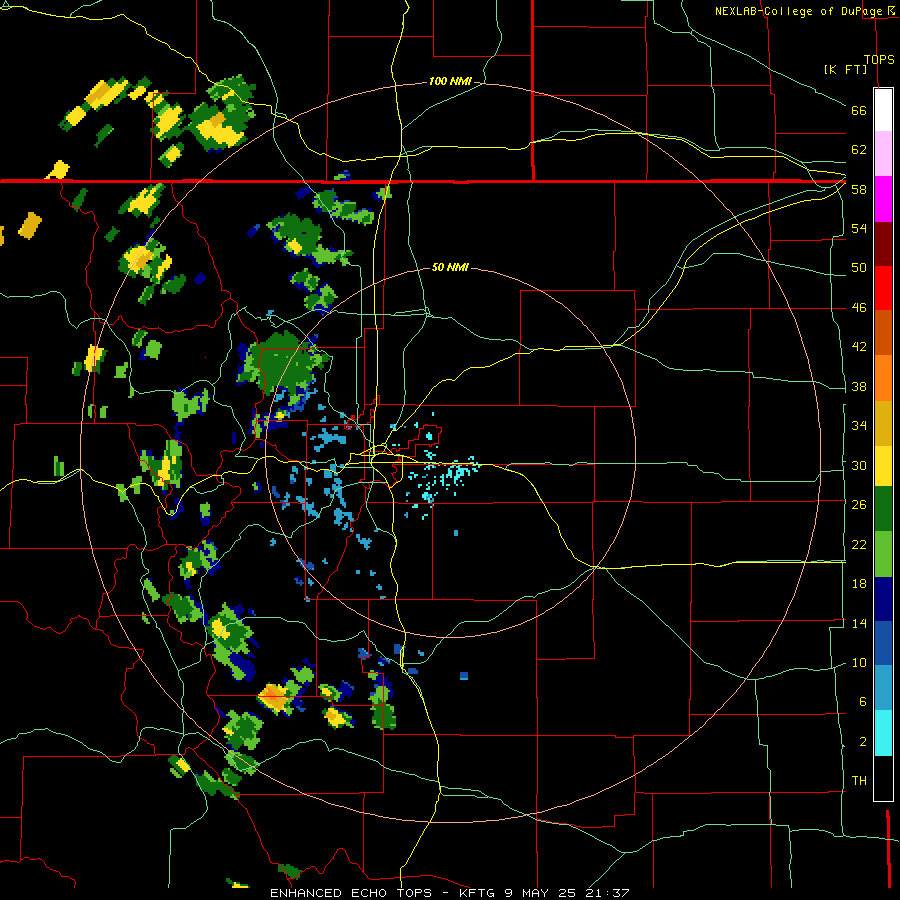Pick the dark green legend swatch

883,509
